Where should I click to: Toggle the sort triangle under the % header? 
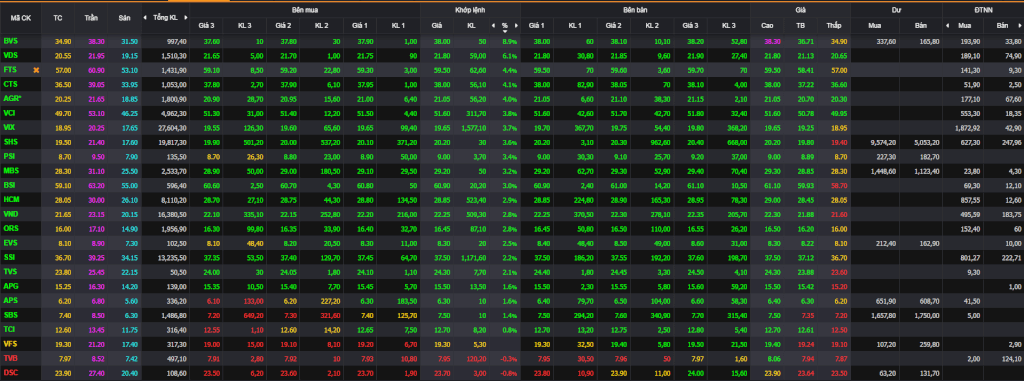coord(505,31)
